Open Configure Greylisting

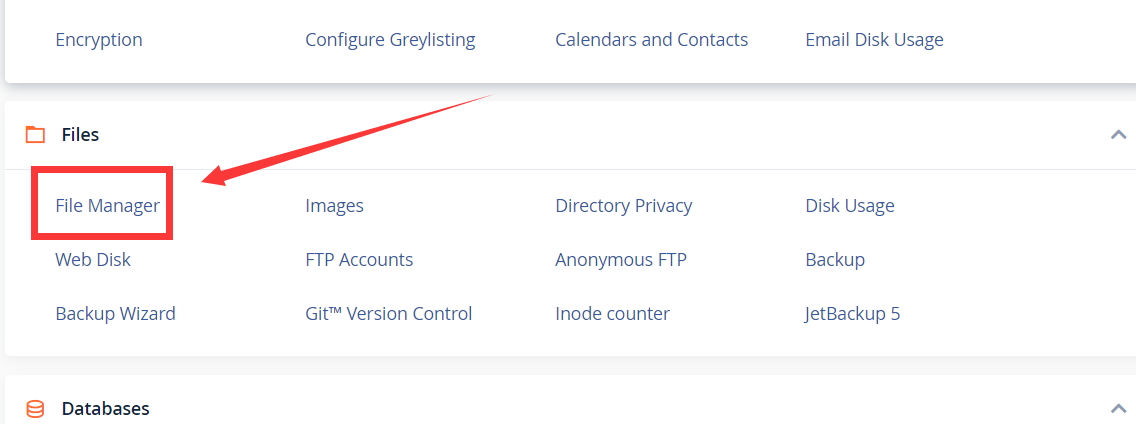(x=390, y=39)
